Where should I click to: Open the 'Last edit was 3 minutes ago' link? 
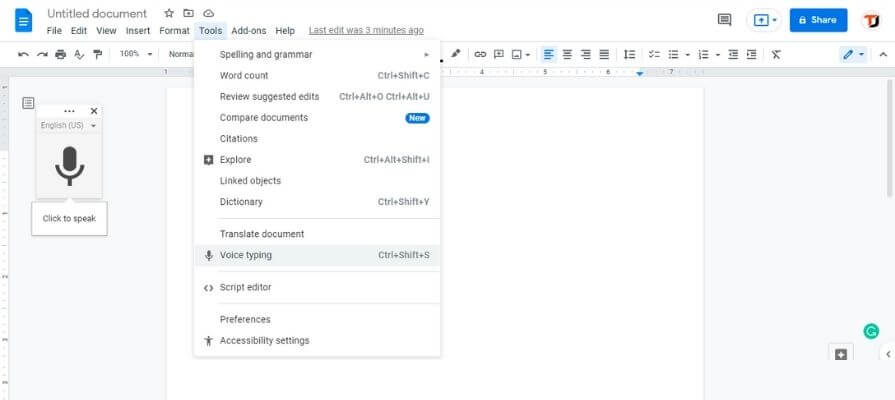[x=366, y=31]
